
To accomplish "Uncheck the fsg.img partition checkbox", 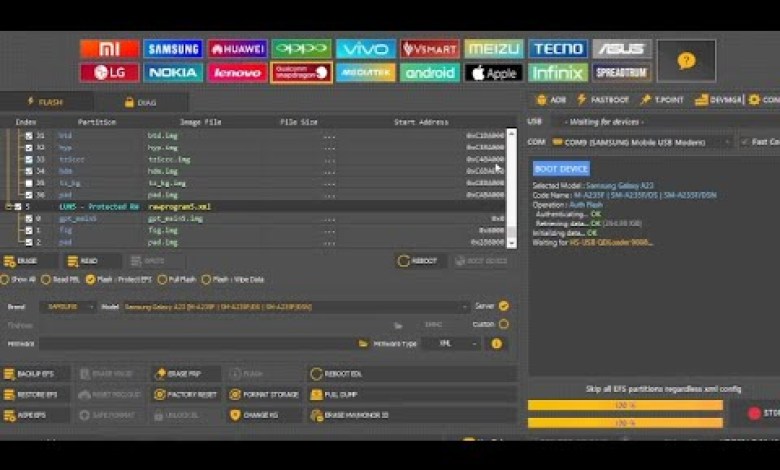I will [29, 230].
